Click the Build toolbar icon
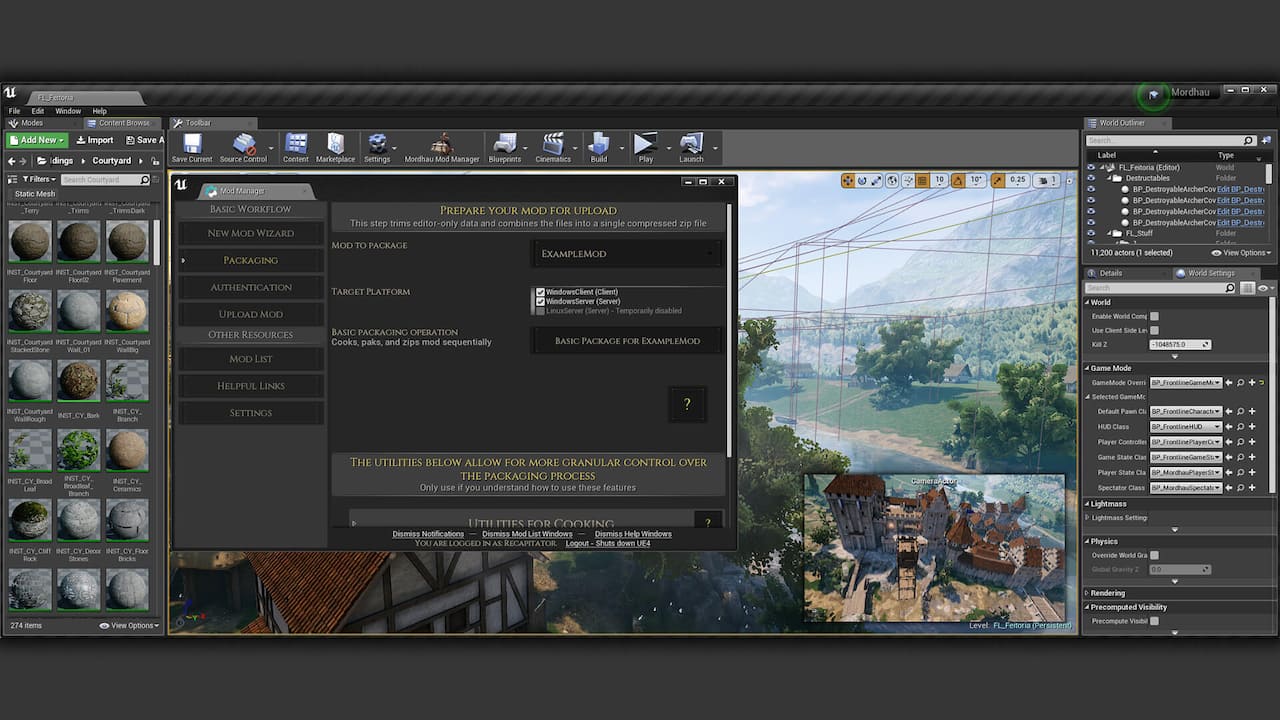Image resolution: width=1280 pixels, height=720 pixels. click(x=598, y=148)
